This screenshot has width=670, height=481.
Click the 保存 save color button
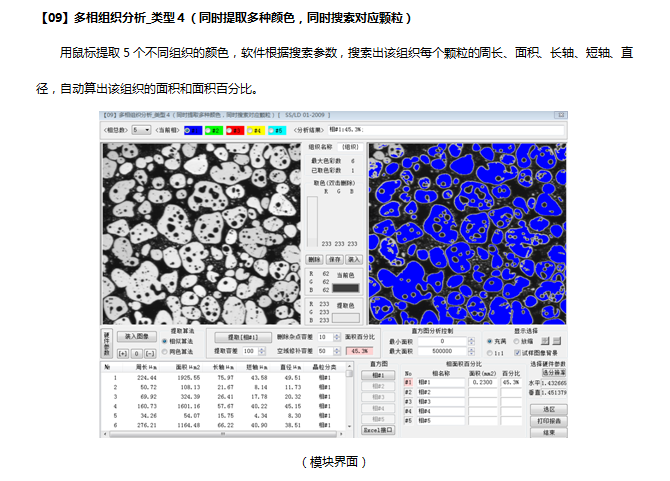[x=333, y=259]
